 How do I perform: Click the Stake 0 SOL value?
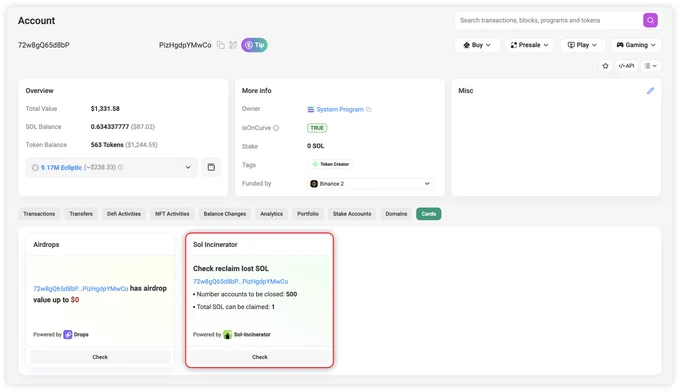315,146
